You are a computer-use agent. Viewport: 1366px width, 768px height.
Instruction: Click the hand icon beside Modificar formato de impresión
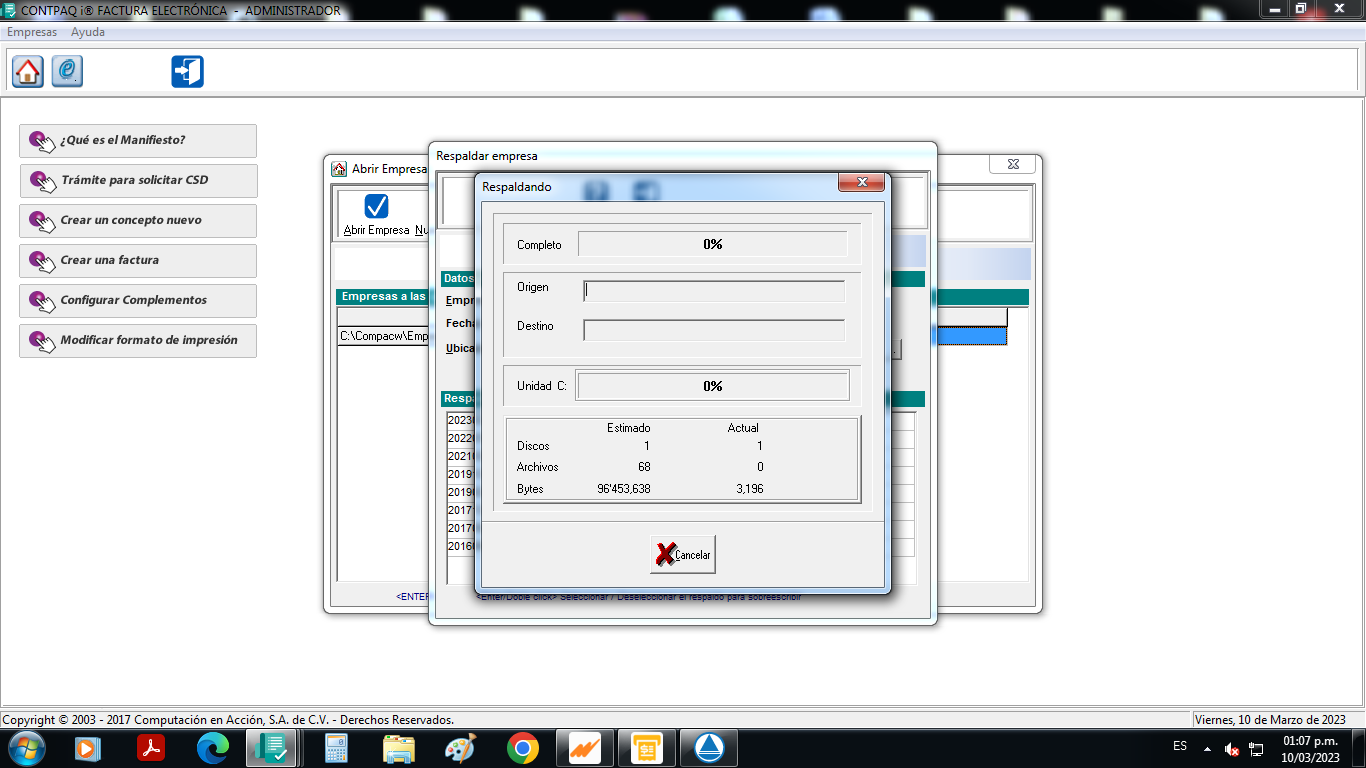(42, 341)
